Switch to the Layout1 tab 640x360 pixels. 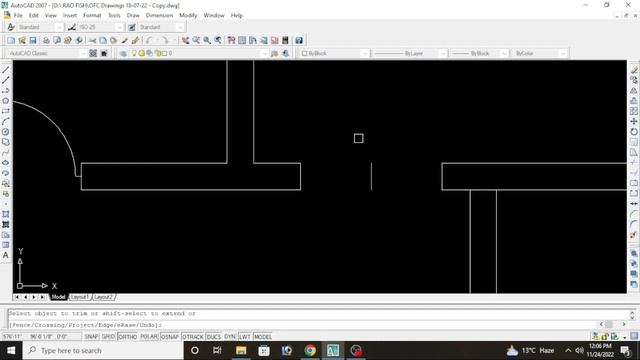(x=80, y=297)
